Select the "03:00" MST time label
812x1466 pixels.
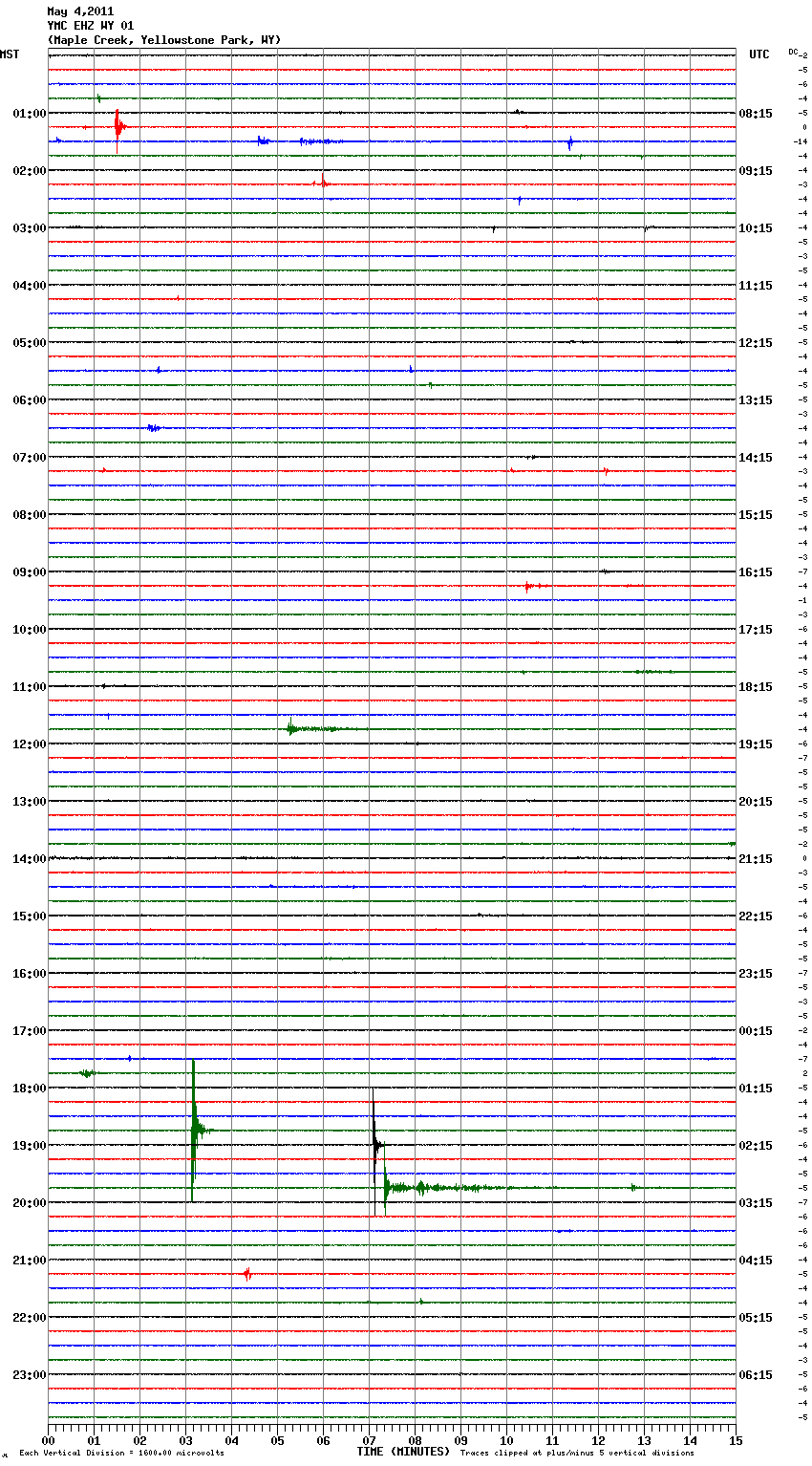[30, 228]
